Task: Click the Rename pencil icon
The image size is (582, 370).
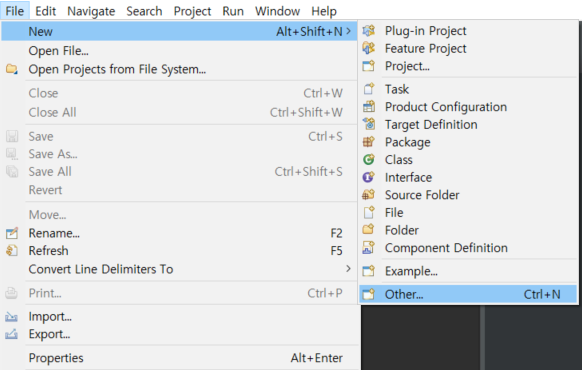Action: click(12, 233)
